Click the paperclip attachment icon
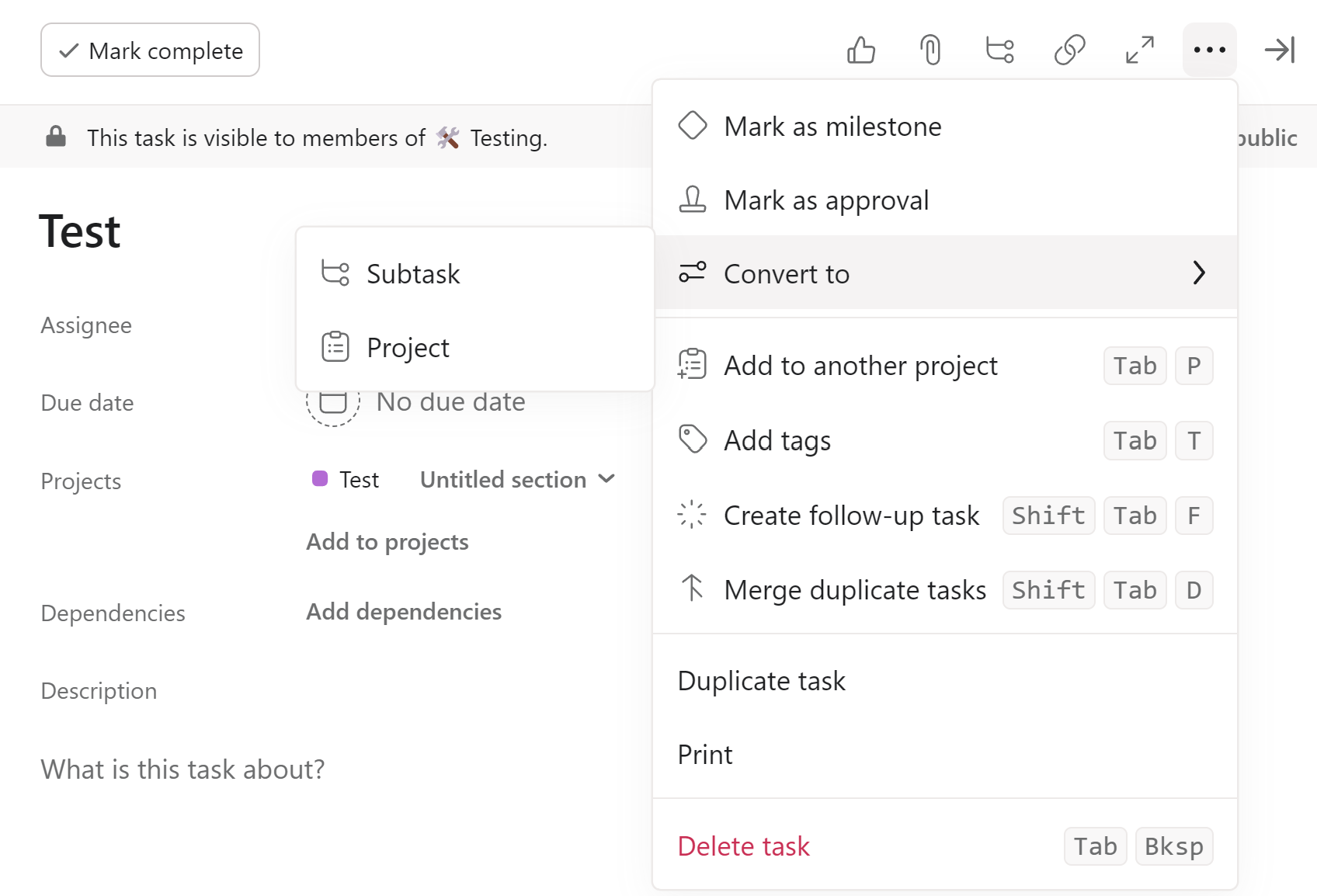 [x=930, y=50]
